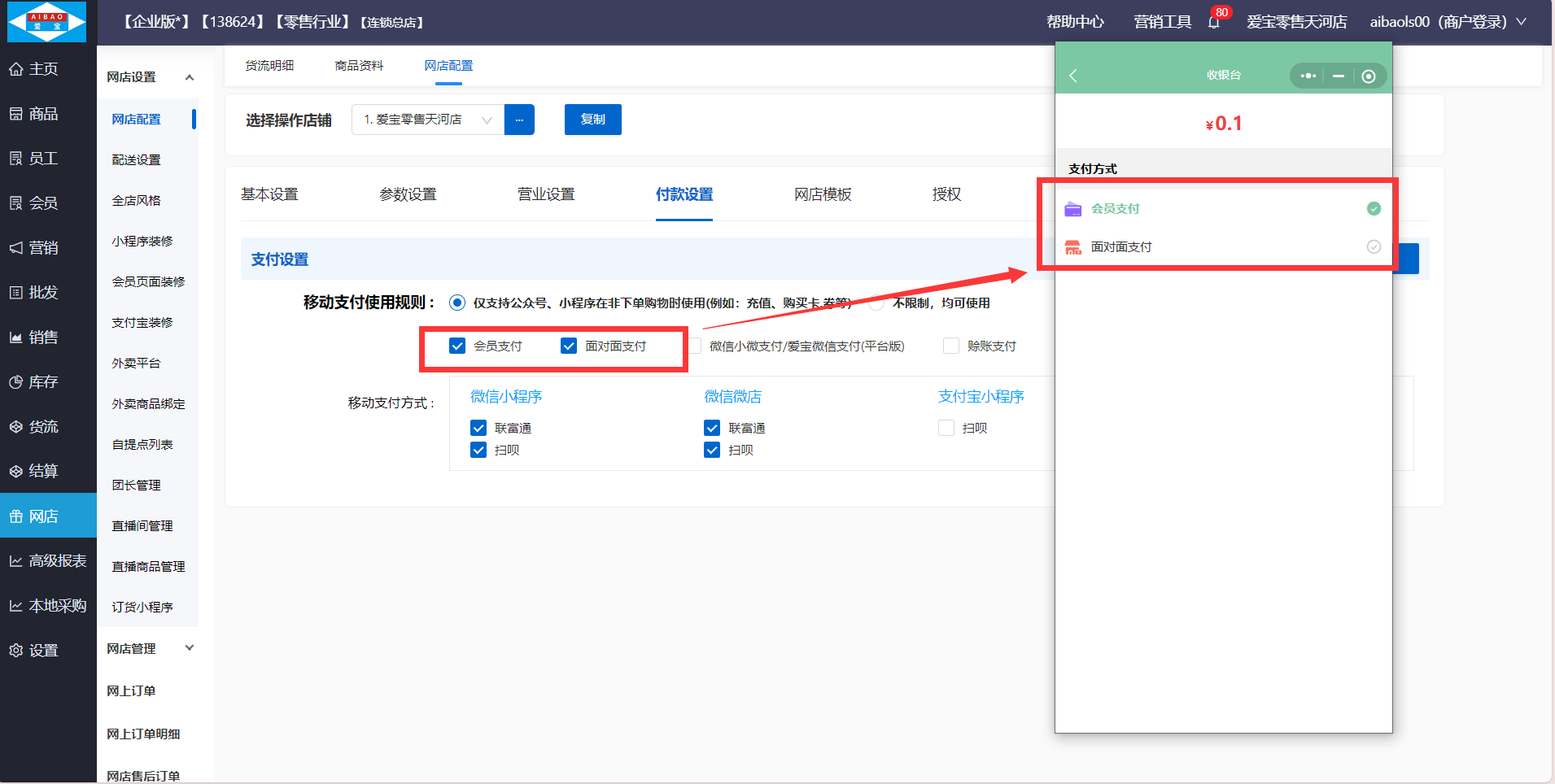Open the store selection dropdown

[428, 120]
